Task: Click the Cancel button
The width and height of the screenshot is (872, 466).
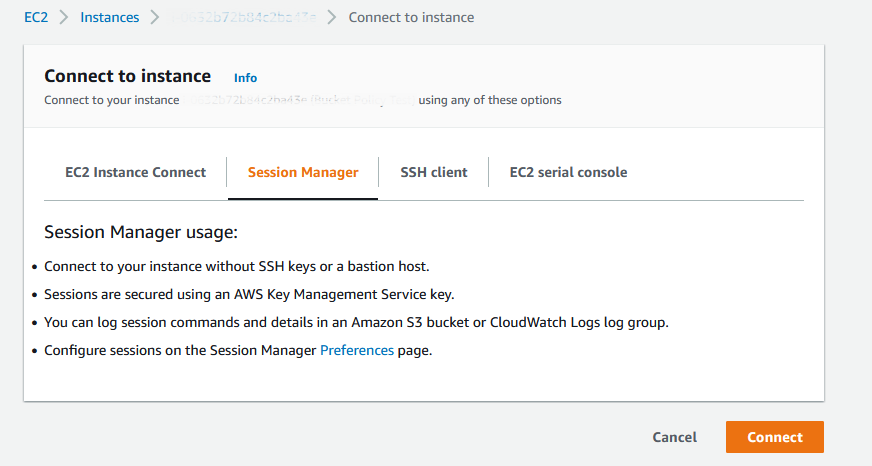Action: pos(675,437)
